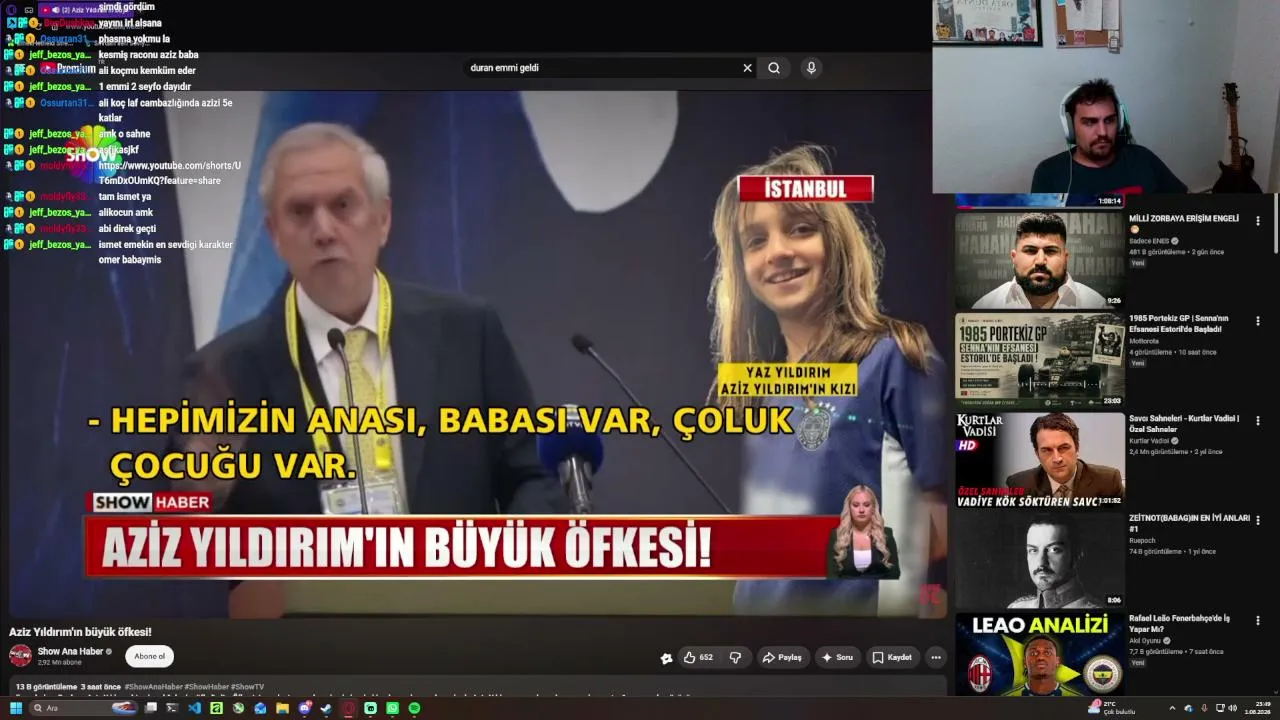Open the Kurtlar Vadisi Savcı Sahneleri thumbnail
The image size is (1280, 720).
[x=1040, y=459]
